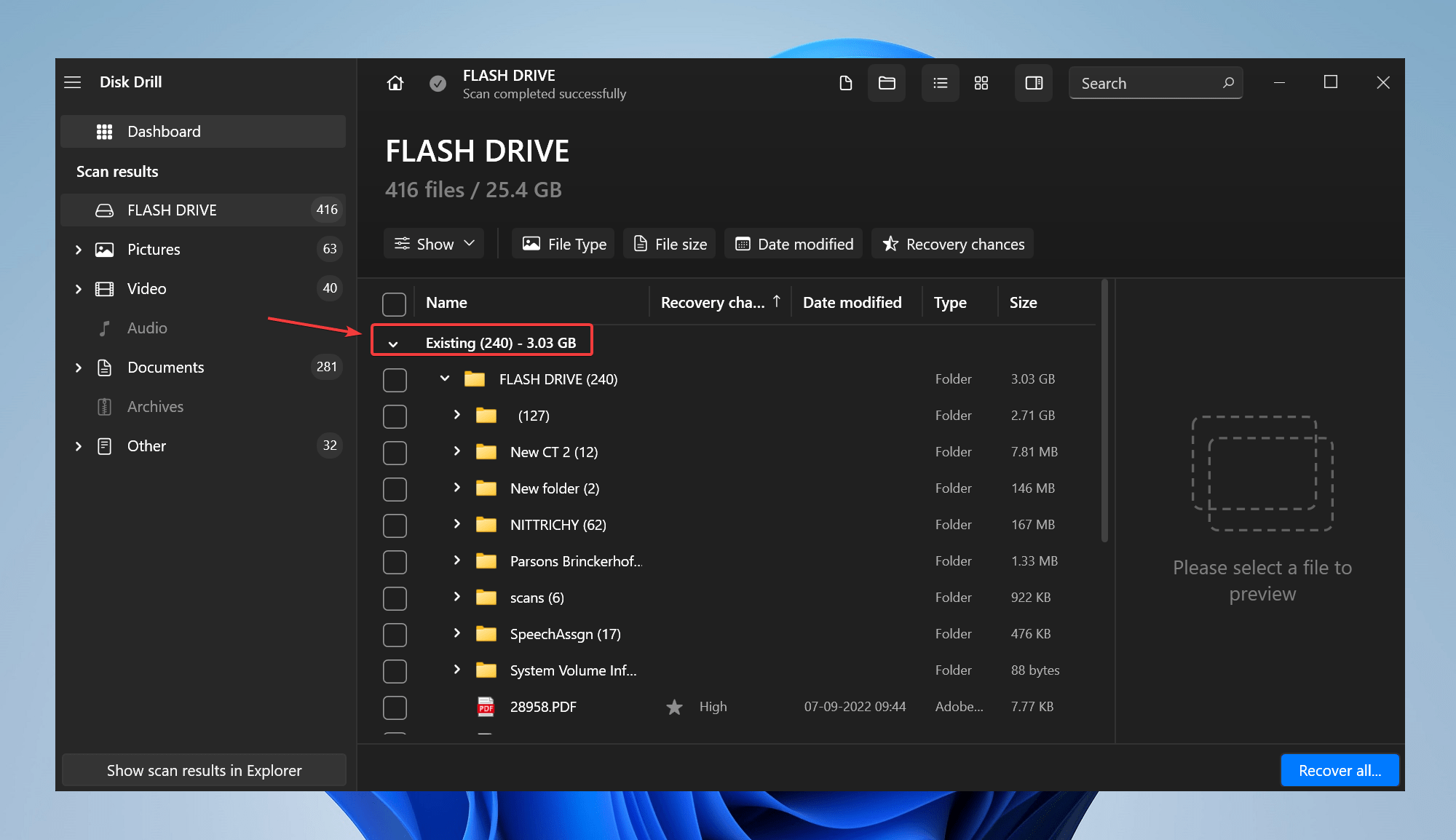The image size is (1456, 840).
Task: Check the NITTRICHY (62) checkbox
Action: pyautogui.click(x=395, y=526)
